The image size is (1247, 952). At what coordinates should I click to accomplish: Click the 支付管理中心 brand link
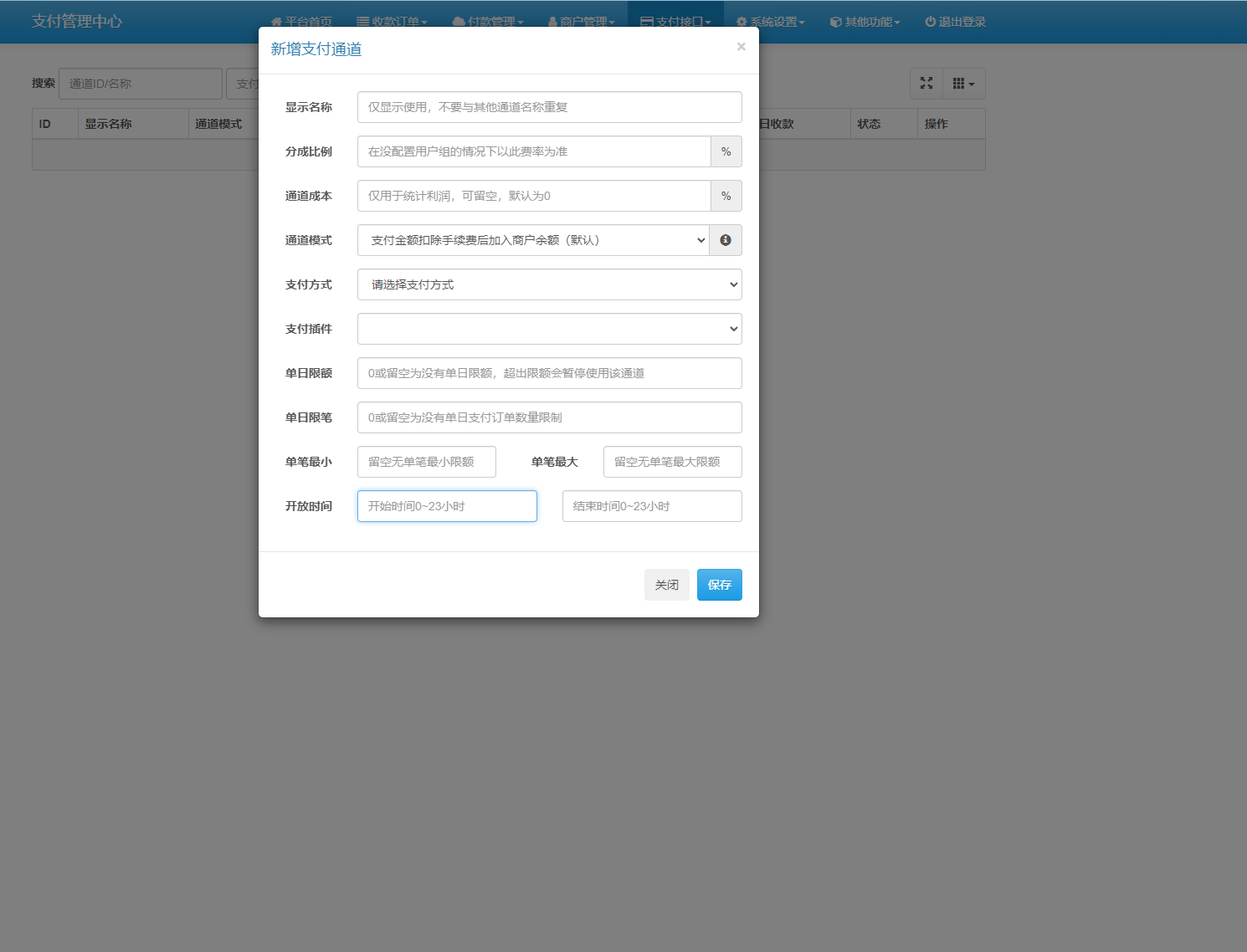pos(77,22)
